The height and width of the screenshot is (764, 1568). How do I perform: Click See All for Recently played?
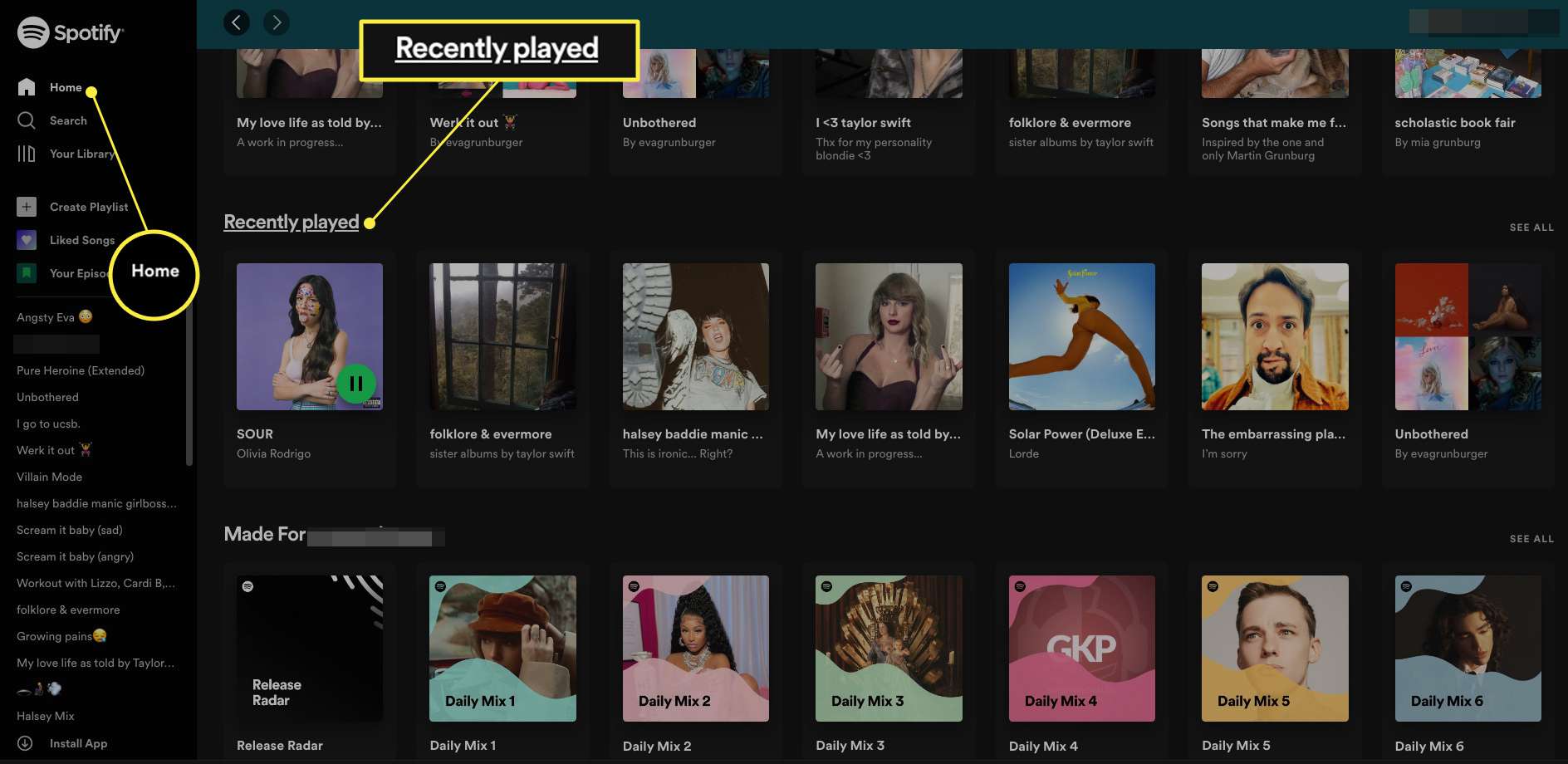pos(1531,228)
